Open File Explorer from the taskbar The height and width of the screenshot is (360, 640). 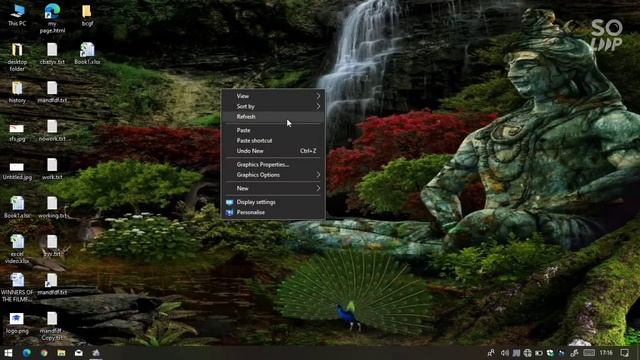click(x=61, y=353)
